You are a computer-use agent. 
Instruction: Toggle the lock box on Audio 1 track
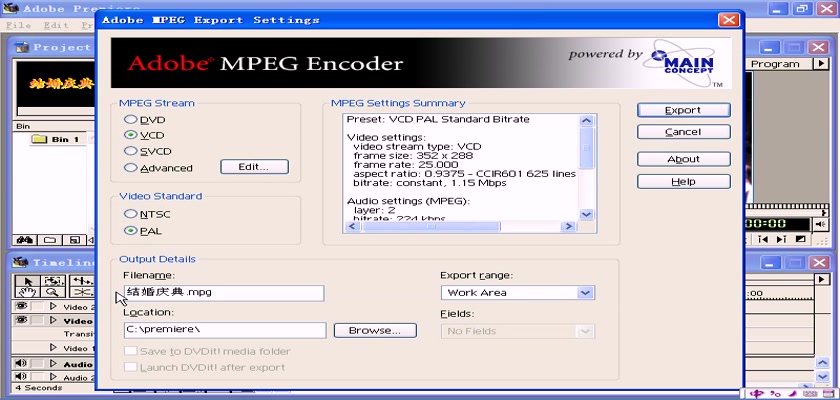(37, 364)
